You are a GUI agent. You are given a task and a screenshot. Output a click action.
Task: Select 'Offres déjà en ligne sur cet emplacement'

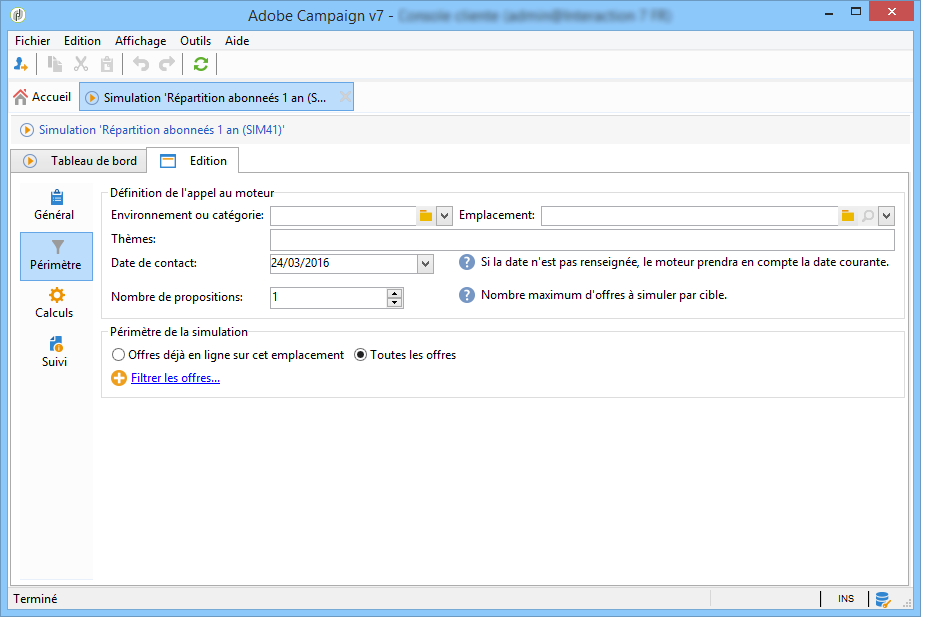pos(228,355)
